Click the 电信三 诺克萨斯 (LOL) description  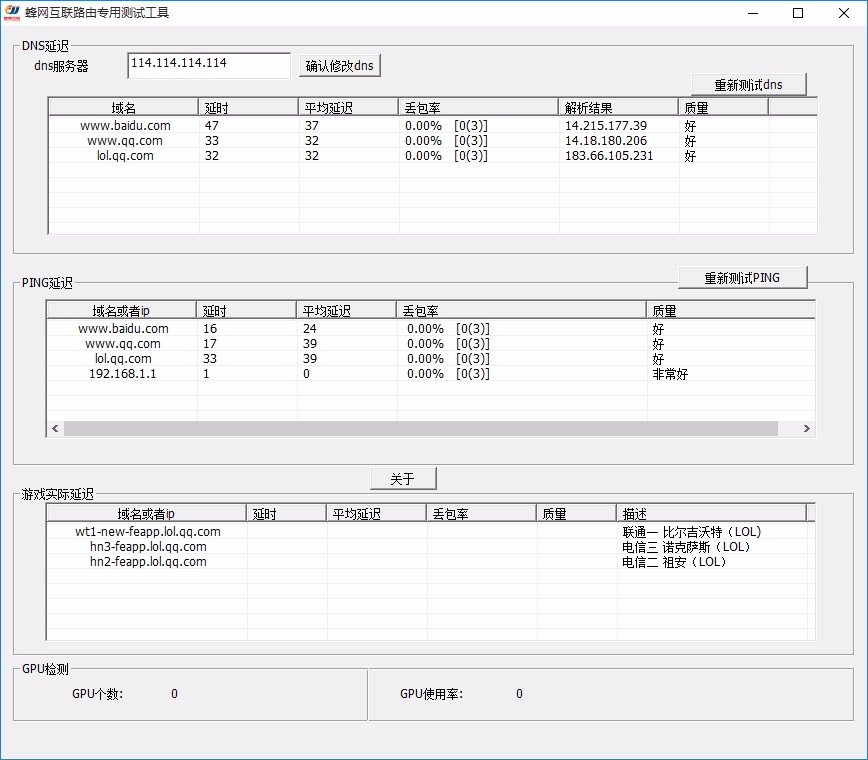tap(686, 547)
